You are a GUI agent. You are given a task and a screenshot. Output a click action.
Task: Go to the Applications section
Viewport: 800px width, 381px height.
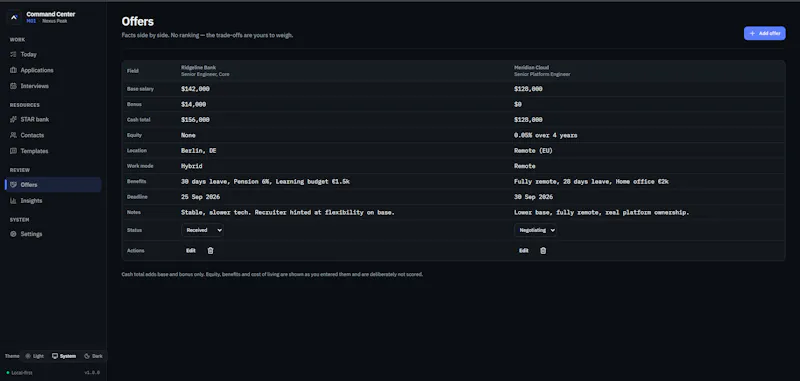[53, 70]
